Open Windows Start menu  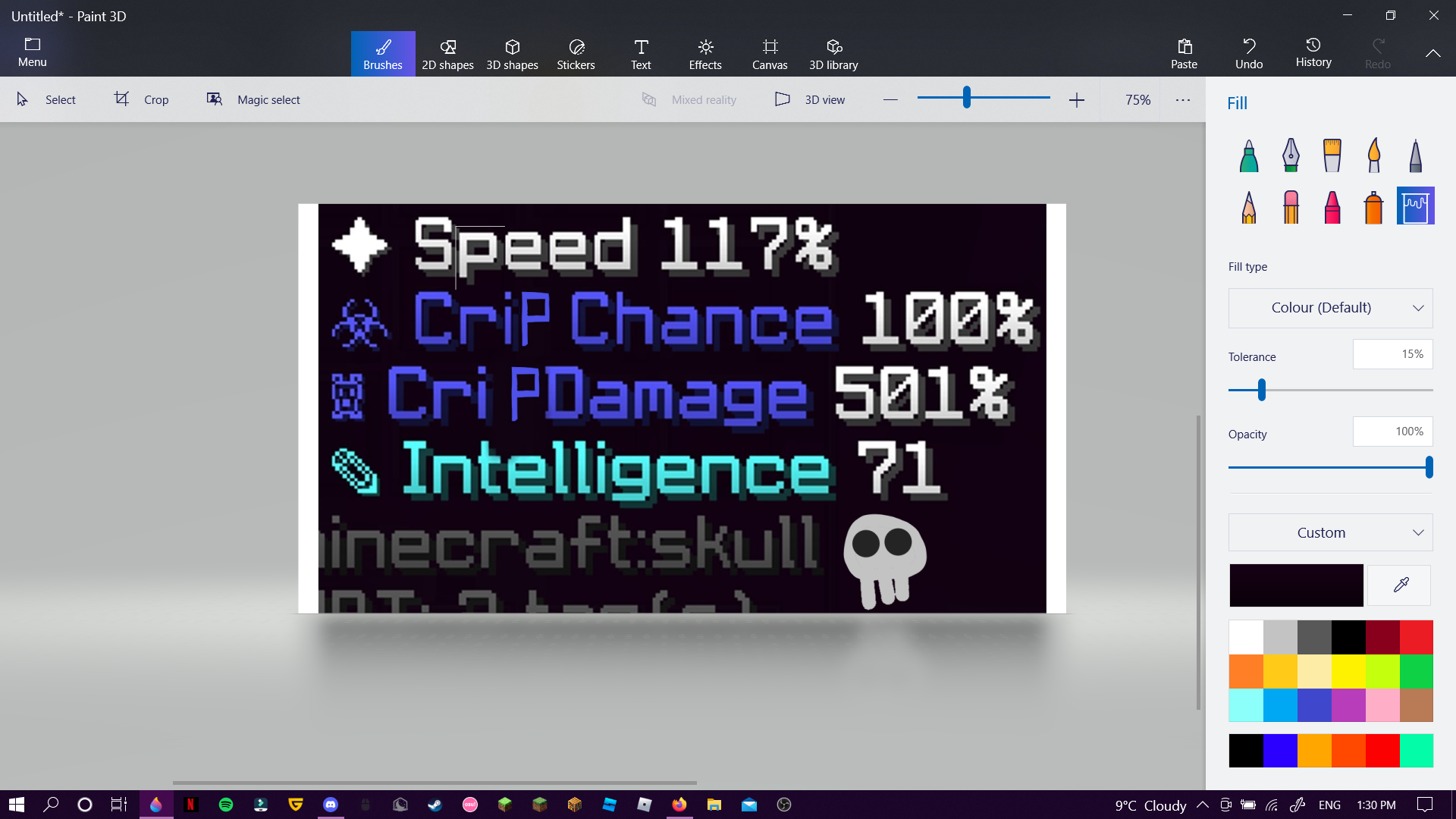coord(17,805)
